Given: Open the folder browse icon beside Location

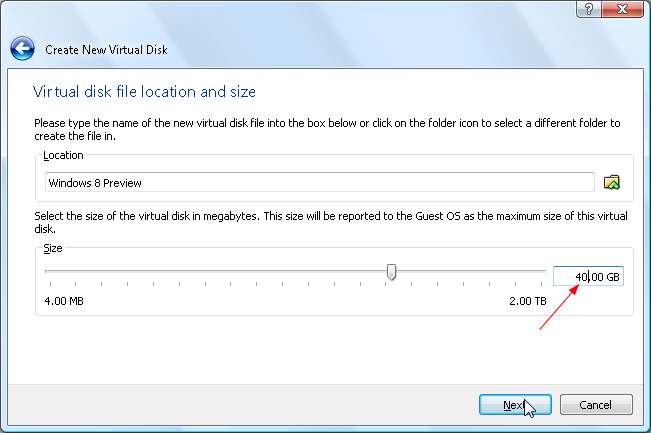Looking at the screenshot, I should [612, 182].
